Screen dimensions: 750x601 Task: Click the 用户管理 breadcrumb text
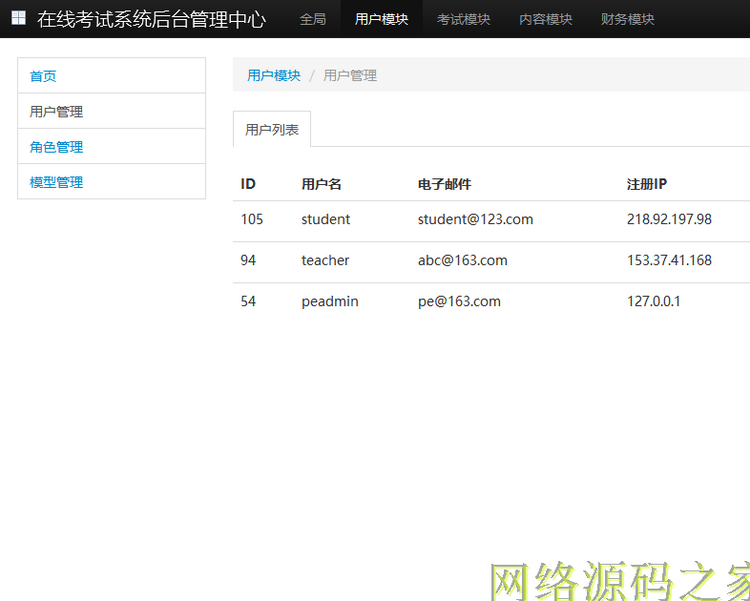(350, 75)
